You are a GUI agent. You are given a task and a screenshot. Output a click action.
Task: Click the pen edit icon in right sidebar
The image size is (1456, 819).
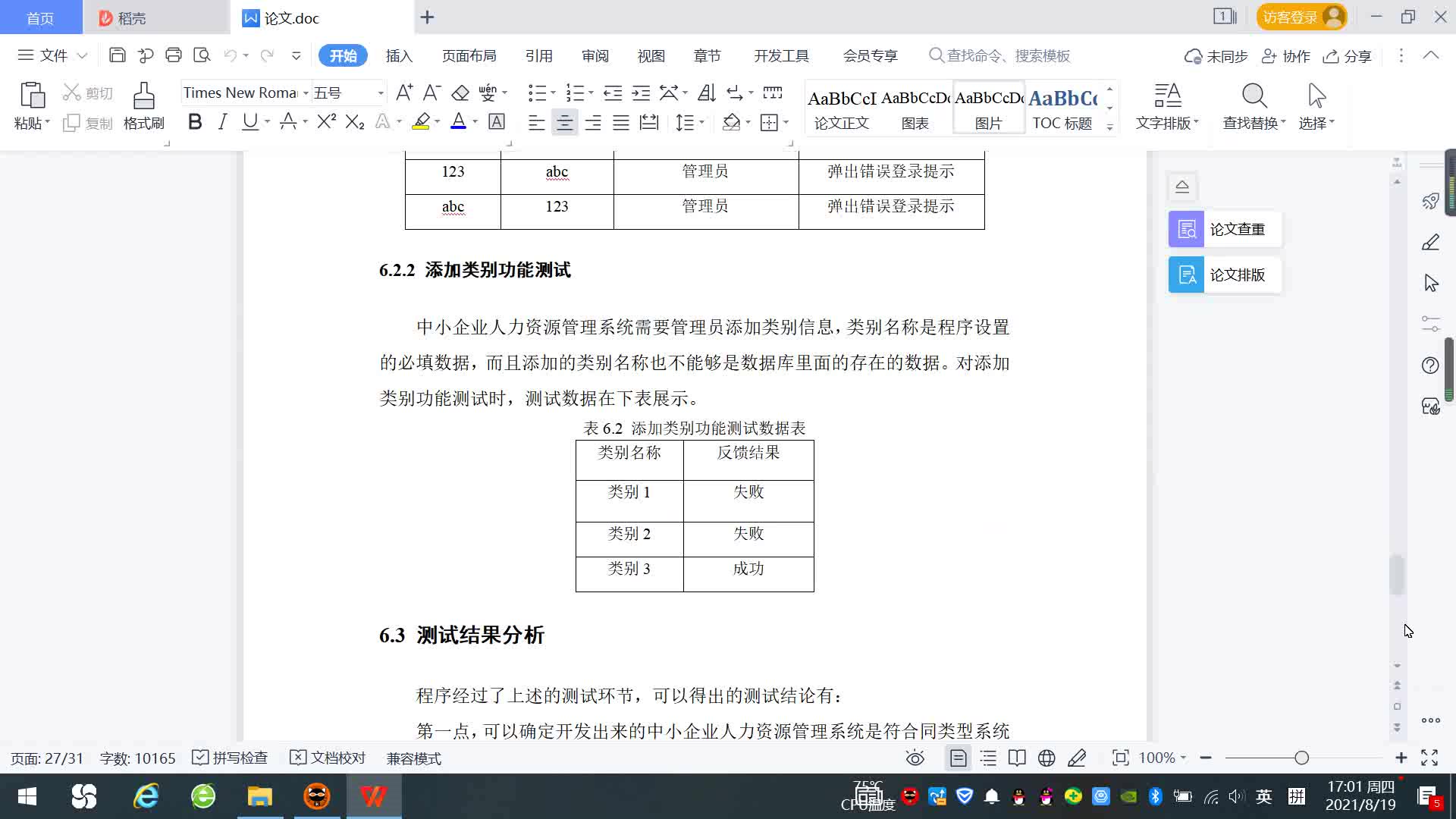(1430, 243)
